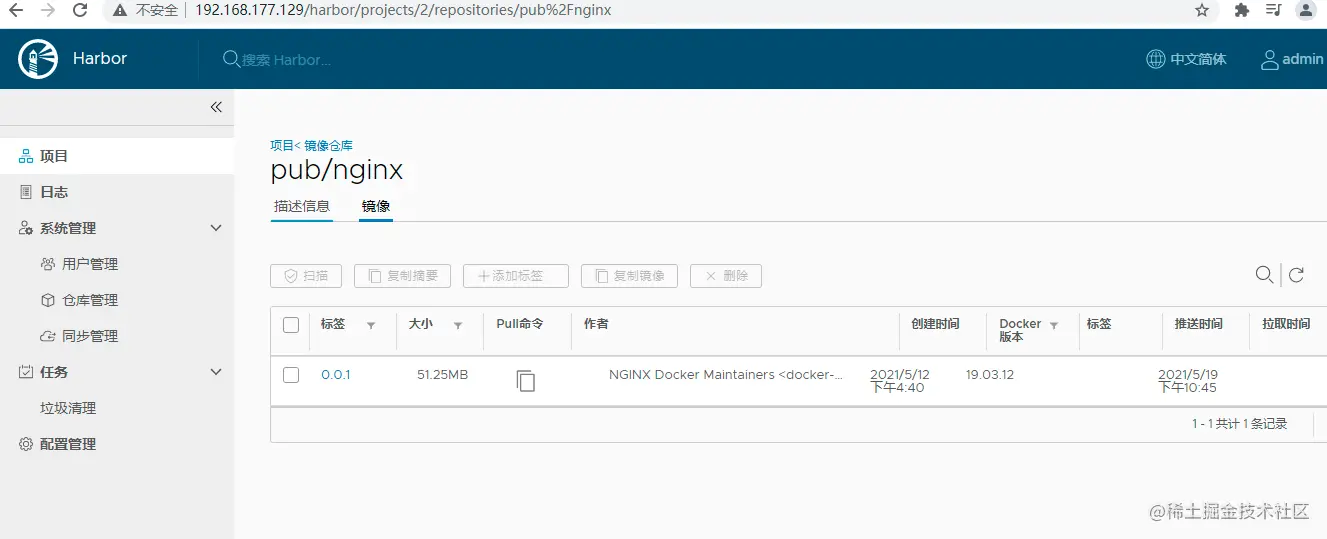Click the browser media control icon
1327x539 pixels.
1273,10
